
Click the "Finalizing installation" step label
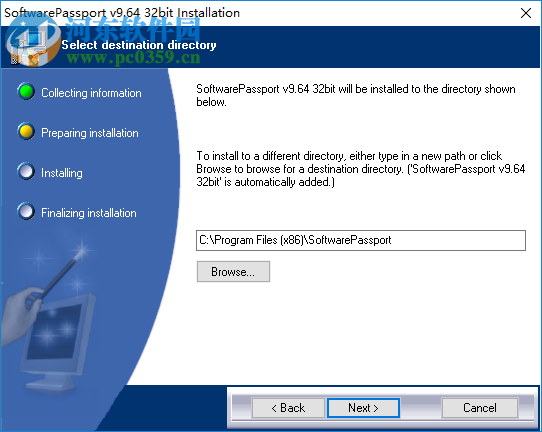pos(88,213)
